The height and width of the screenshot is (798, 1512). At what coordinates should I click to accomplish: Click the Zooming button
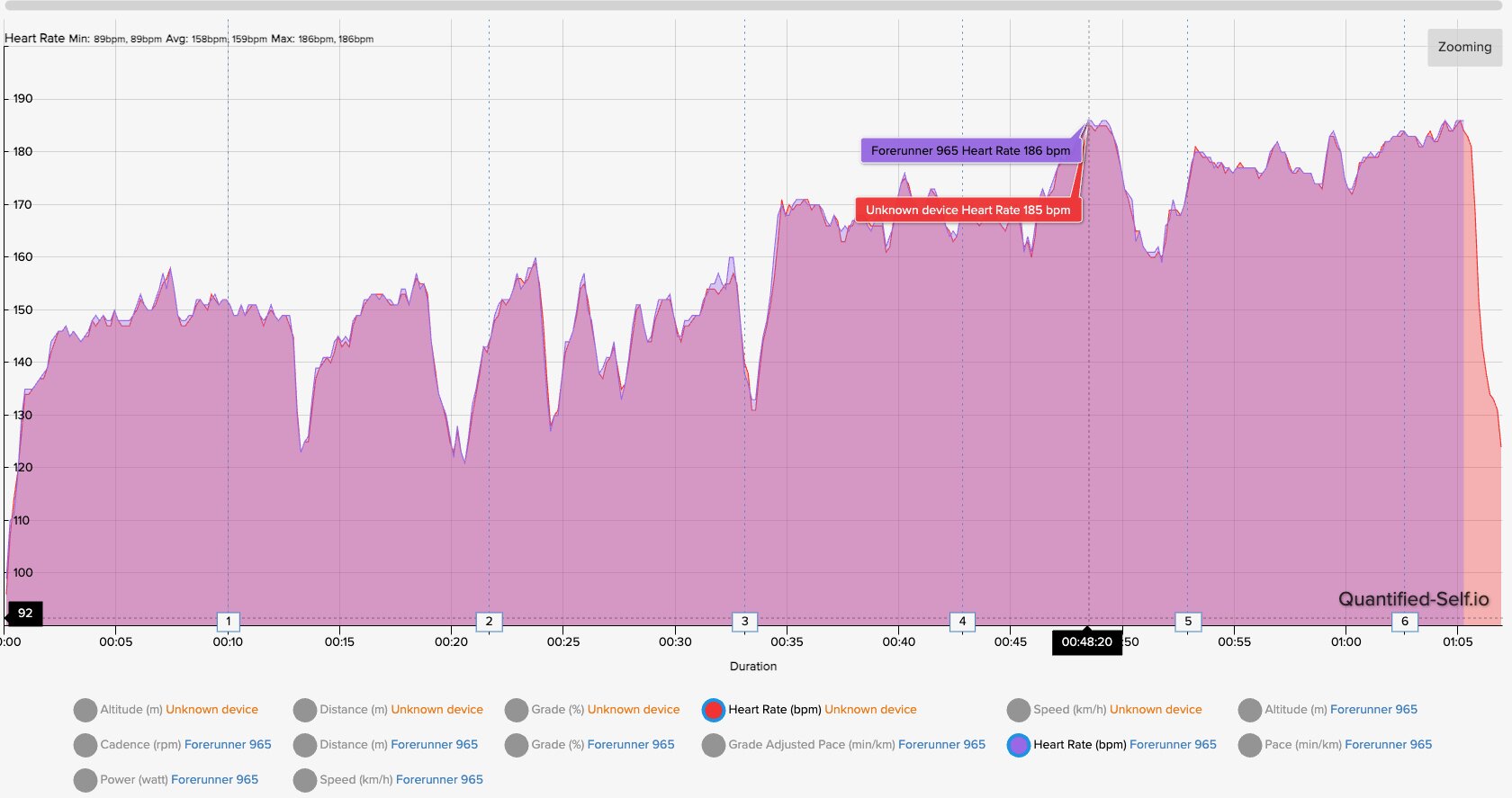click(1463, 48)
